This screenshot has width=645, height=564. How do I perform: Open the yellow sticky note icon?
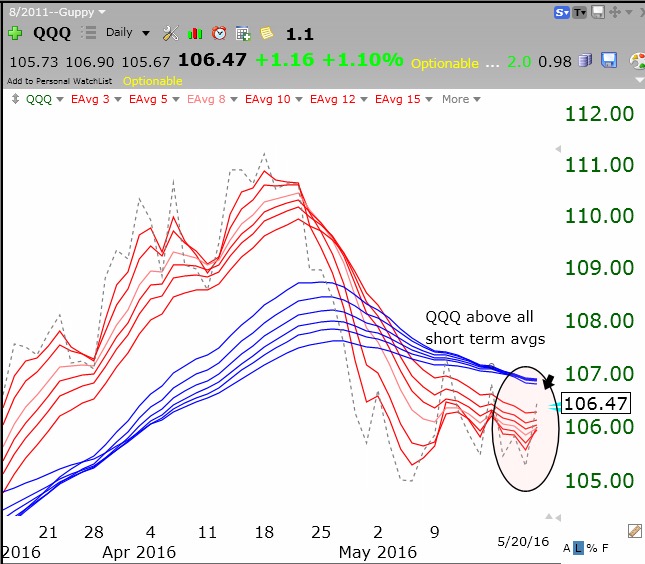pos(267,33)
